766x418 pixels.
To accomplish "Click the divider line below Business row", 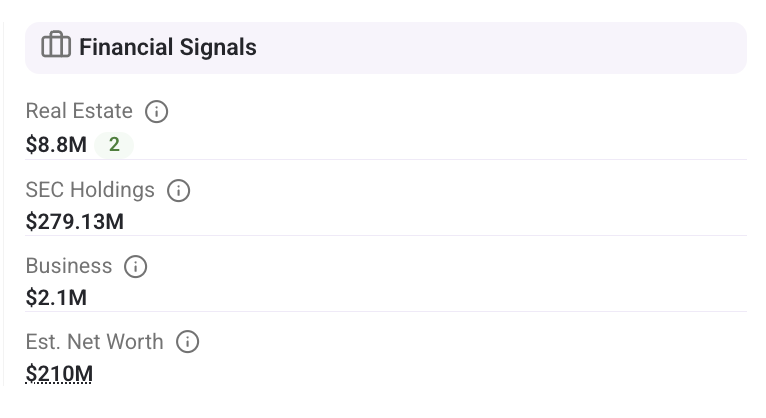I will tap(386, 311).
